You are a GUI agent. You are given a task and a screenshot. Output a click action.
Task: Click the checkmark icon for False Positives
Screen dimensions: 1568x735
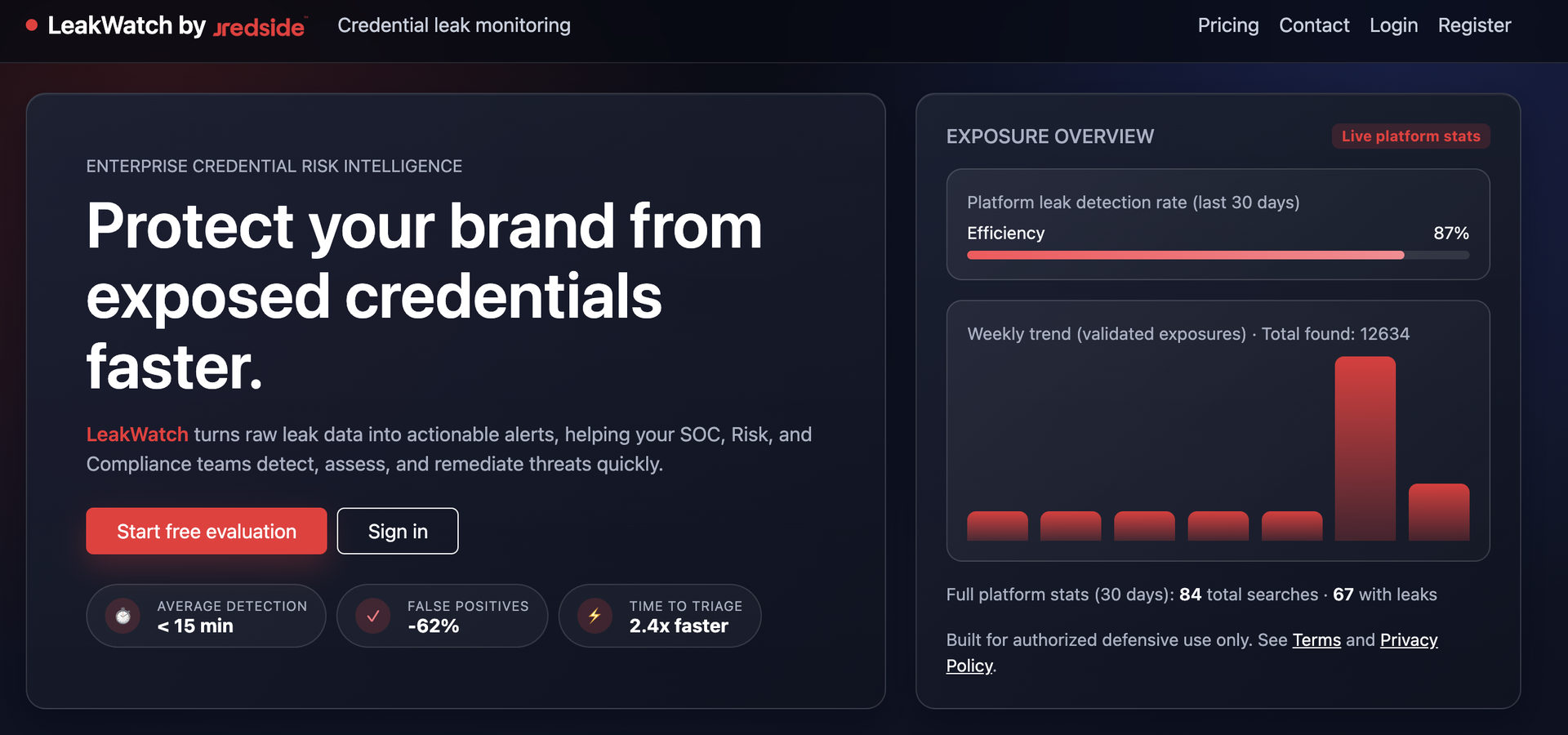(372, 616)
